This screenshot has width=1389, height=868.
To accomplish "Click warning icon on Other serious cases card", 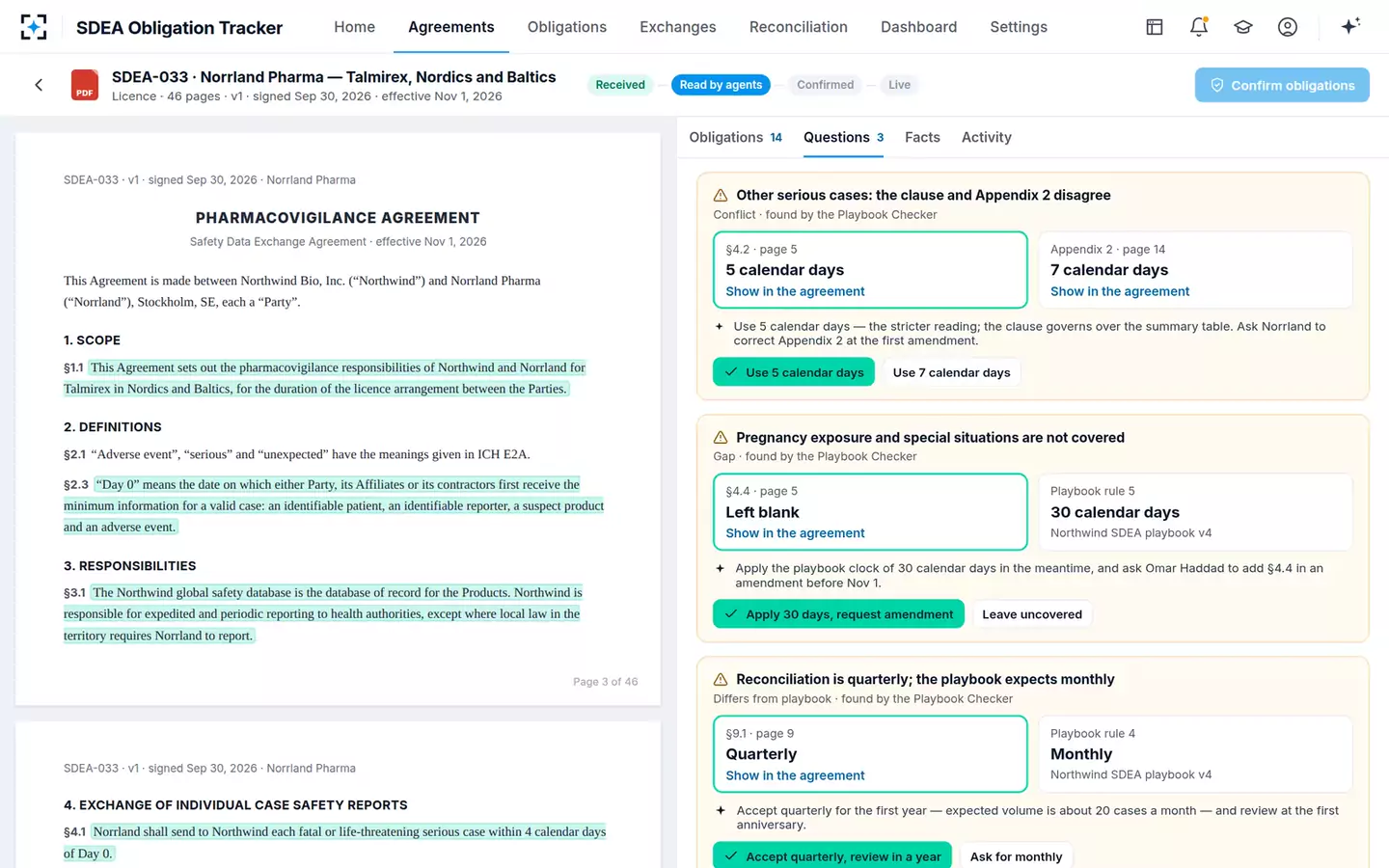I will [721, 195].
